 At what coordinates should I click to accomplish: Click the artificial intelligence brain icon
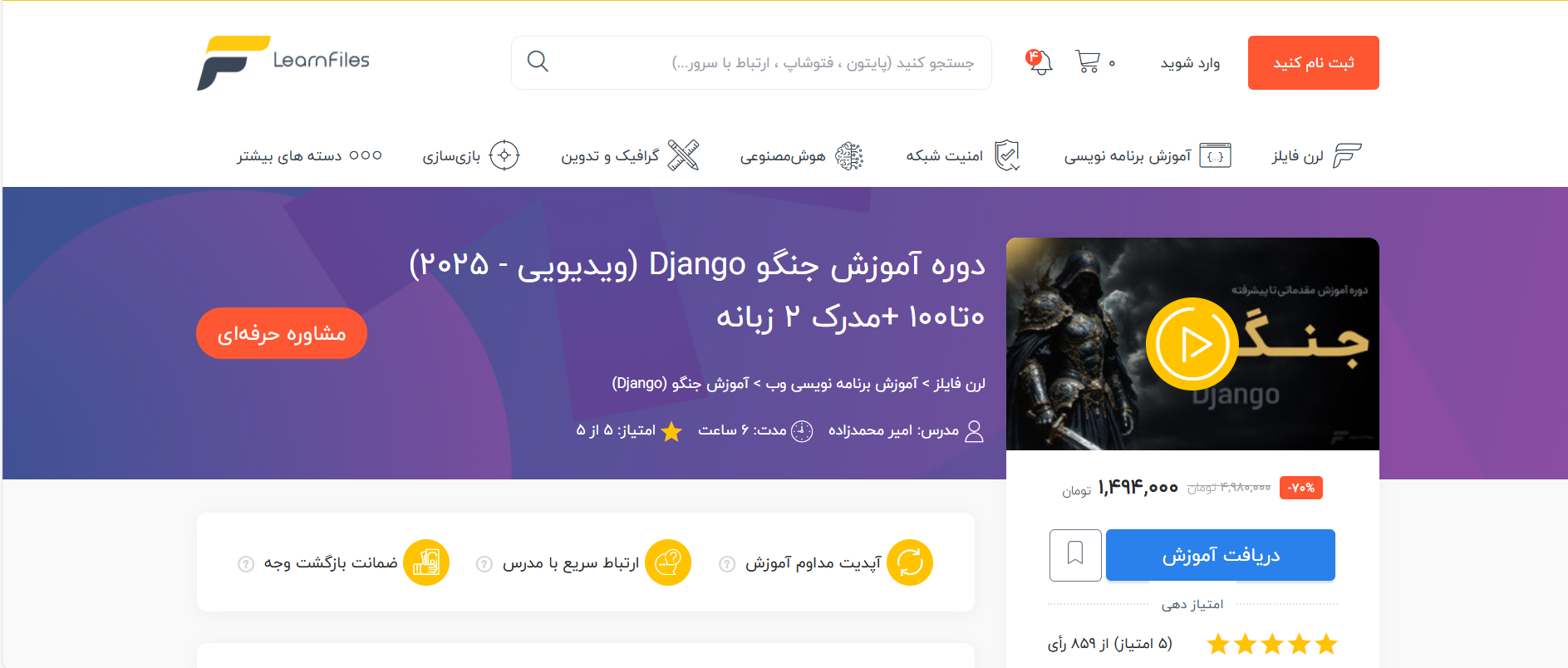tap(849, 155)
